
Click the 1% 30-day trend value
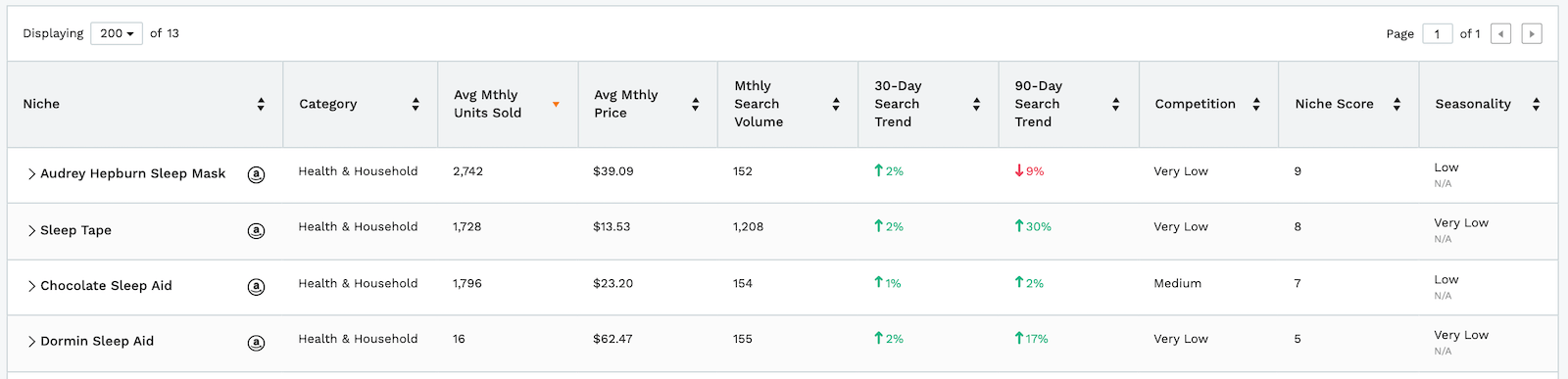pyautogui.click(x=888, y=283)
